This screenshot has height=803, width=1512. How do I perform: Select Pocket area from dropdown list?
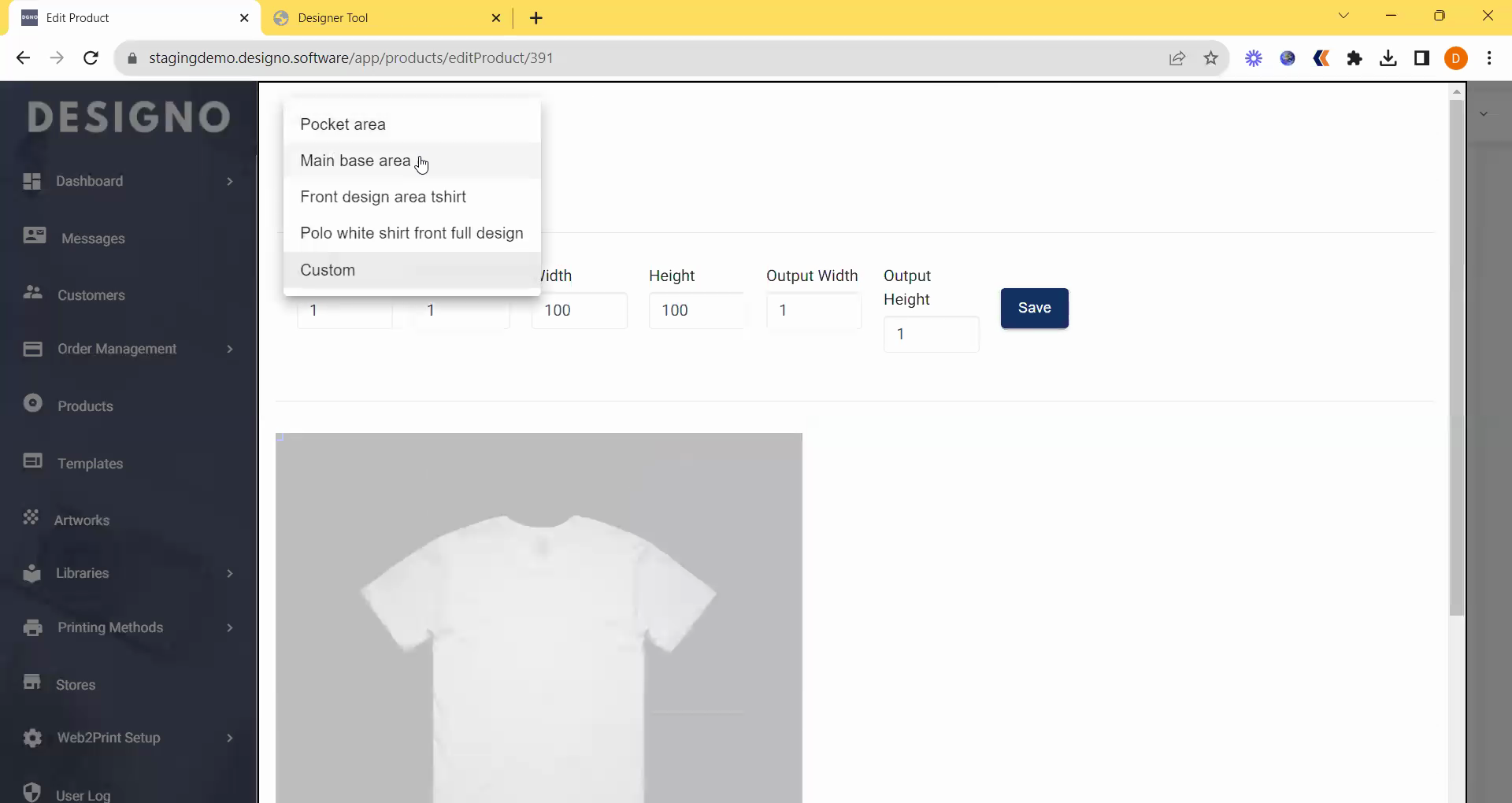(343, 124)
